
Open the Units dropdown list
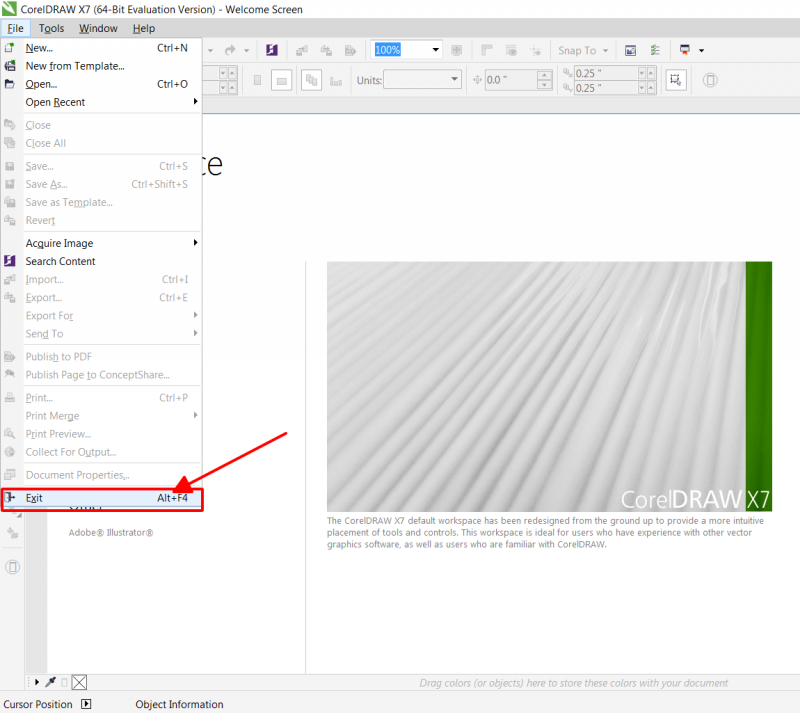[454, 80]
